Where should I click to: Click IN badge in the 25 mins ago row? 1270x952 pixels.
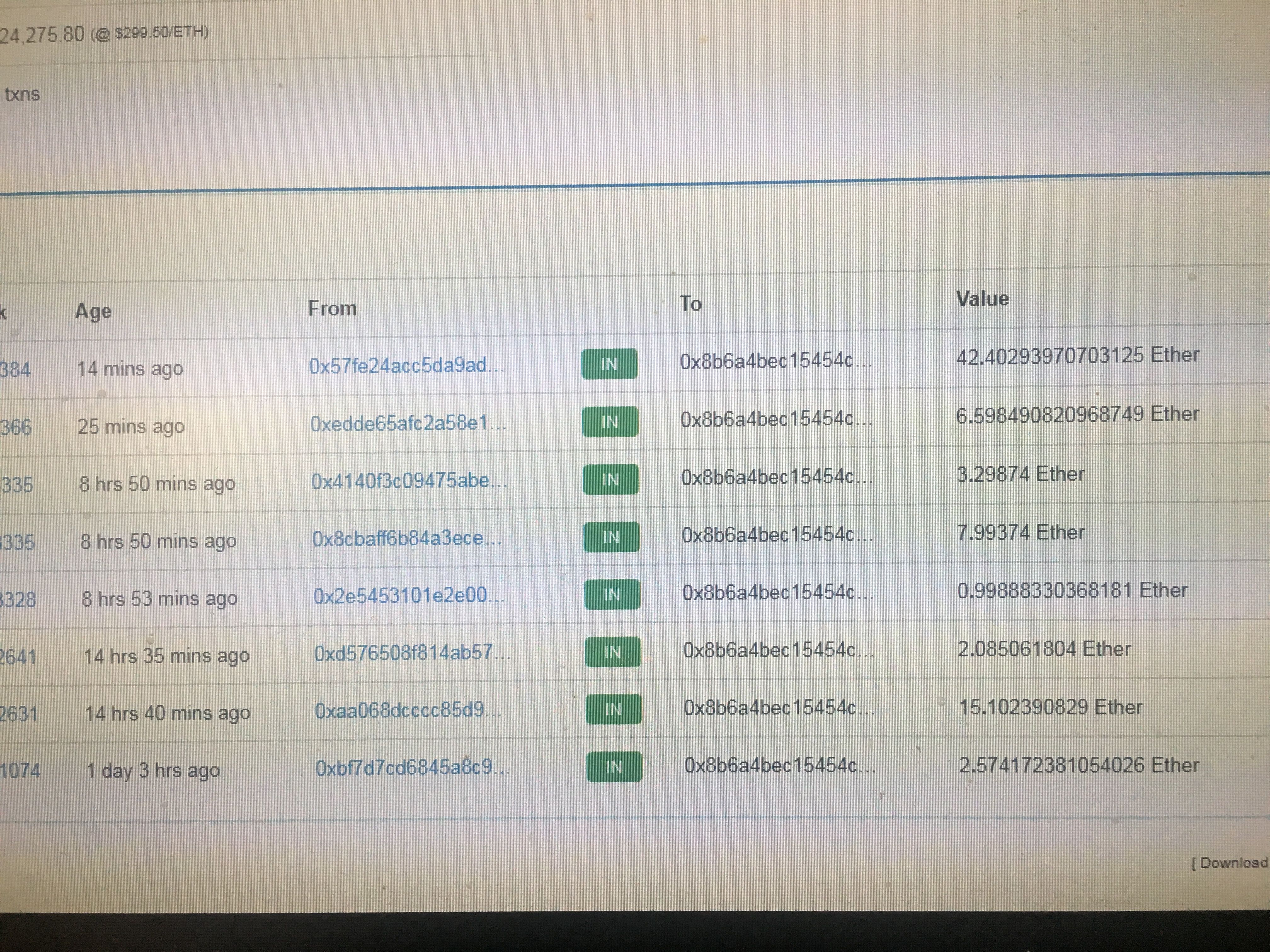(x=610, y=422)
